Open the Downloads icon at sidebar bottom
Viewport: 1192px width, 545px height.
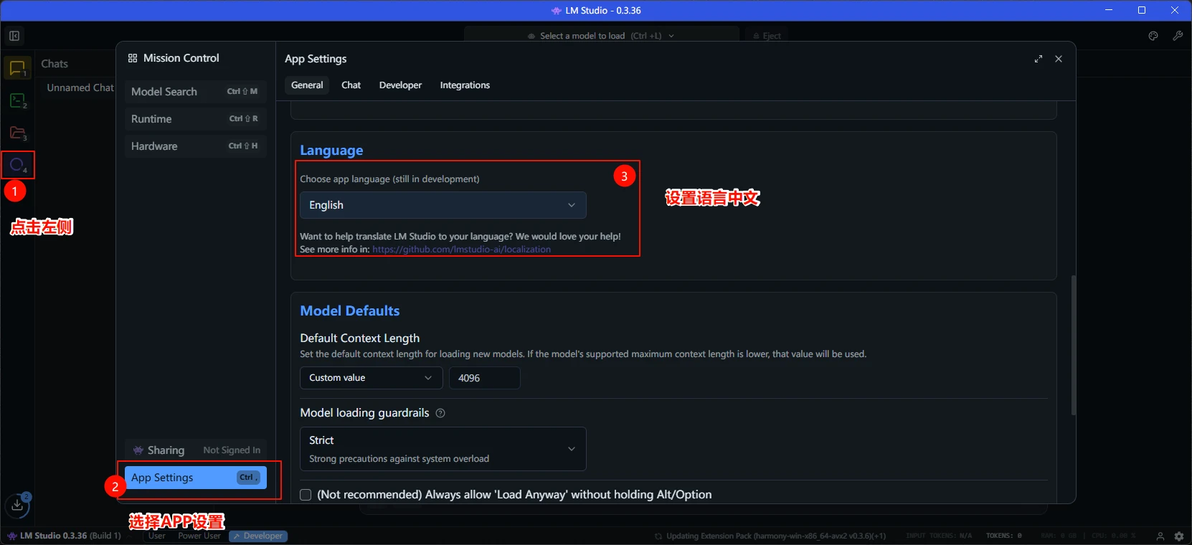pyautogui.click(x=17, y=506)
